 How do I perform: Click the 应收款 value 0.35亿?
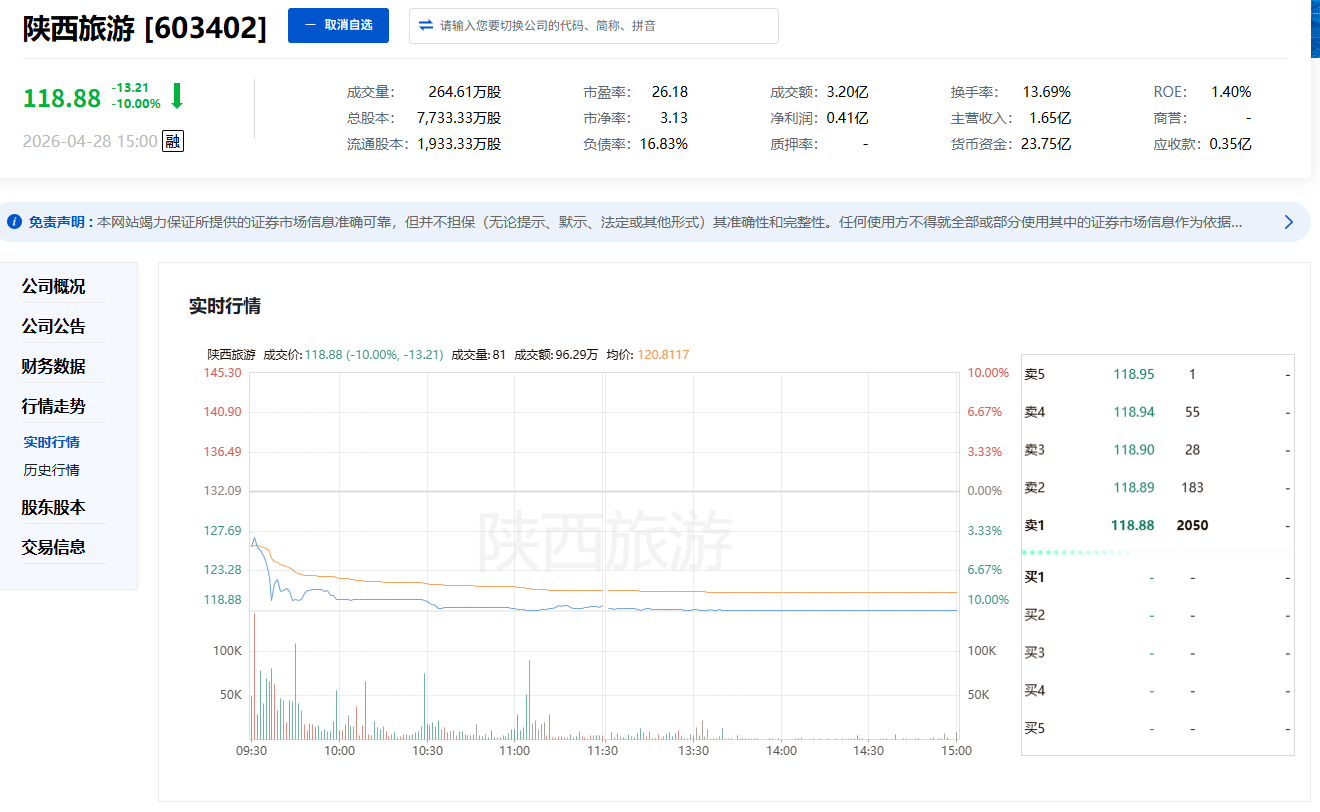coord(1230,144)
